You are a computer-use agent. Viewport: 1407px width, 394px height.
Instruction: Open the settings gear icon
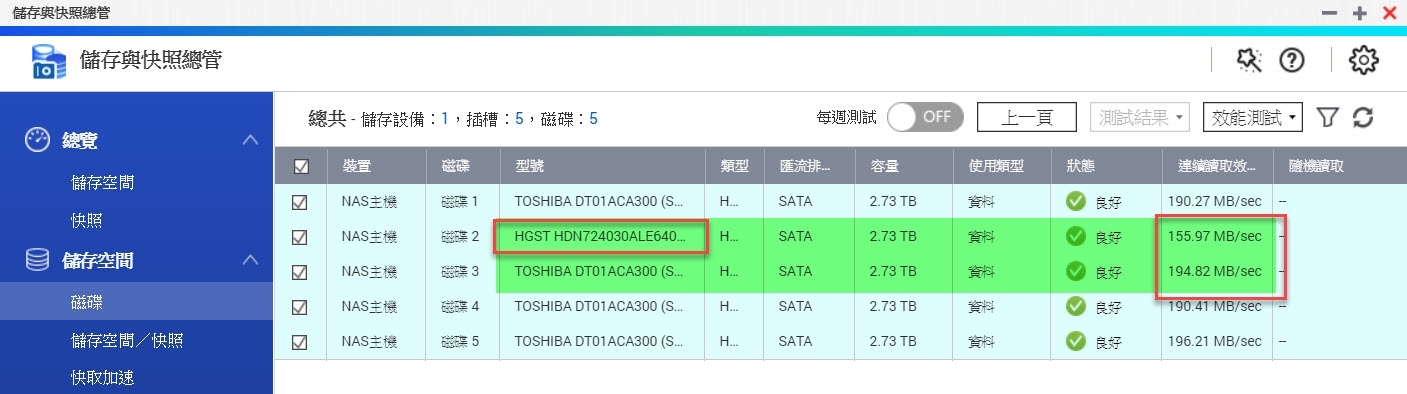tap(1364, 61)
